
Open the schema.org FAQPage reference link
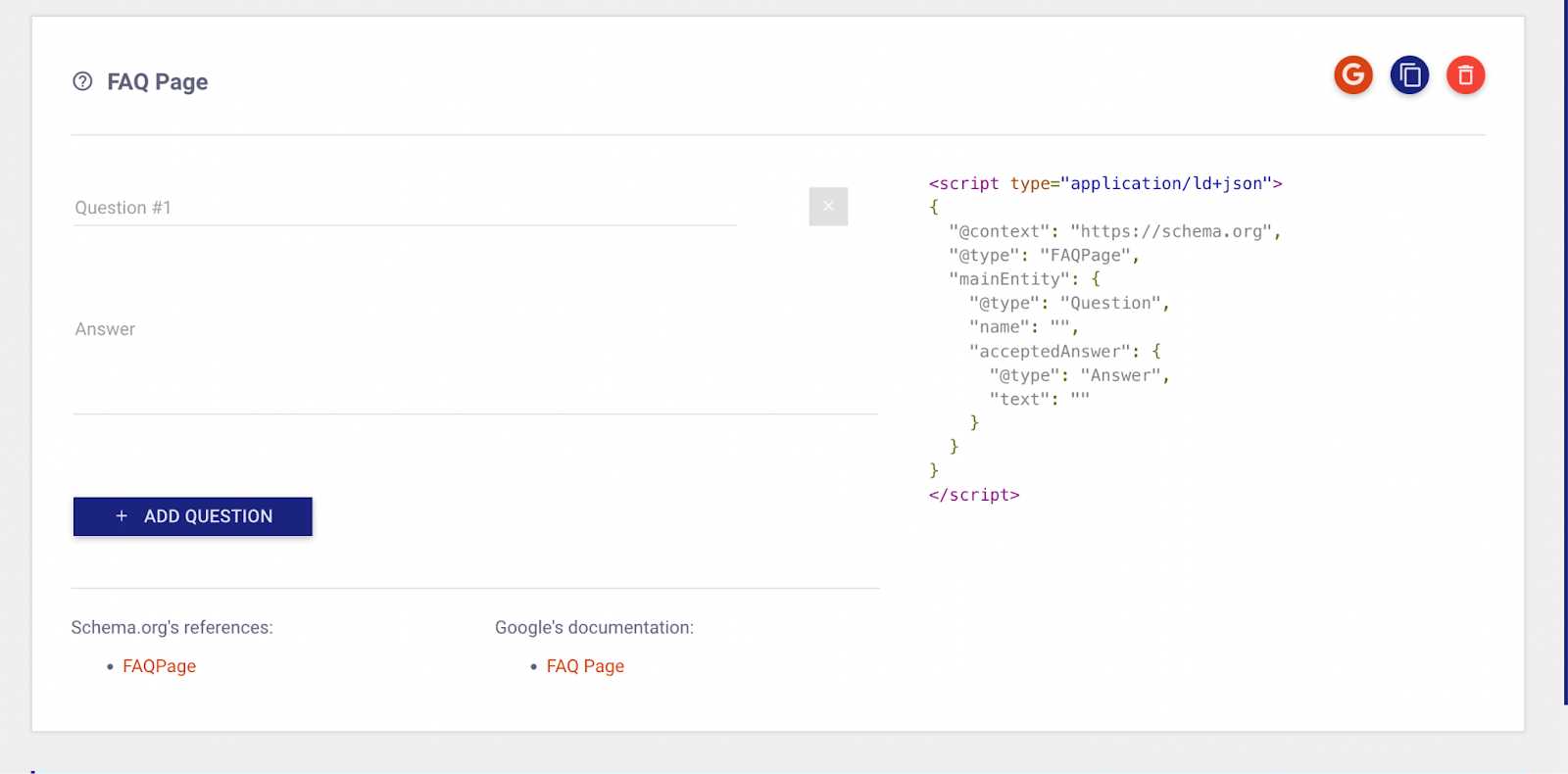[160, 666]
